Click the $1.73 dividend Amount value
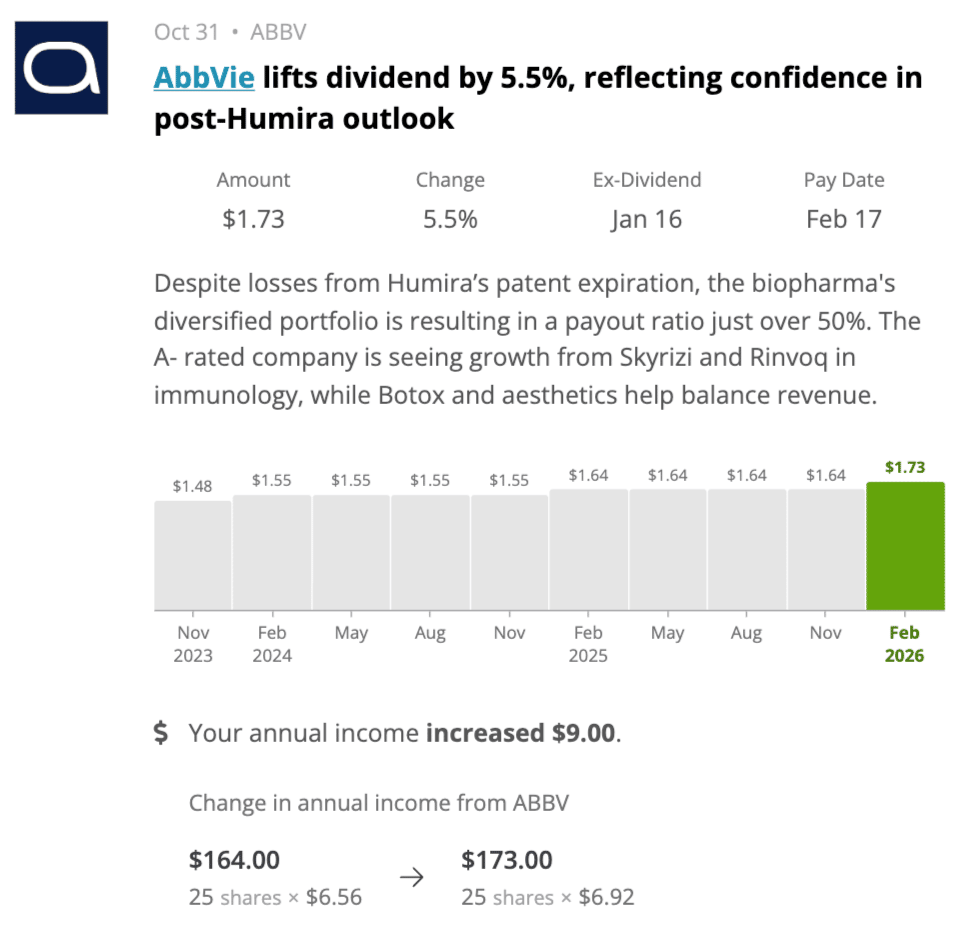This screenshot has height=925, width=962. [x=253, y=219]
